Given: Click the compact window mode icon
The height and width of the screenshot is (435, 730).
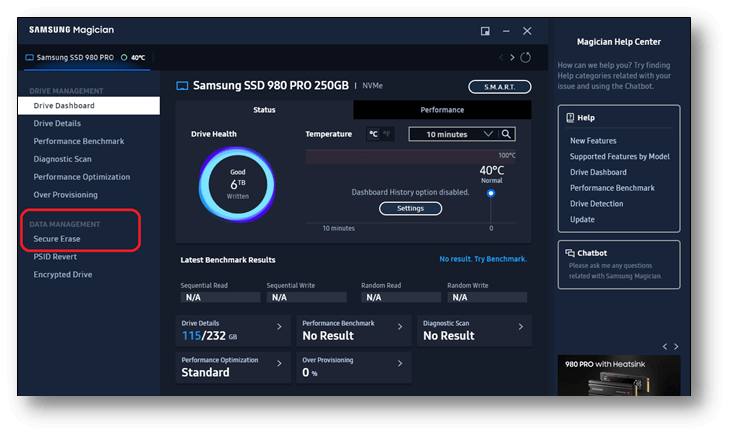Looking at the screenshot, I should (x=485, y=32).
